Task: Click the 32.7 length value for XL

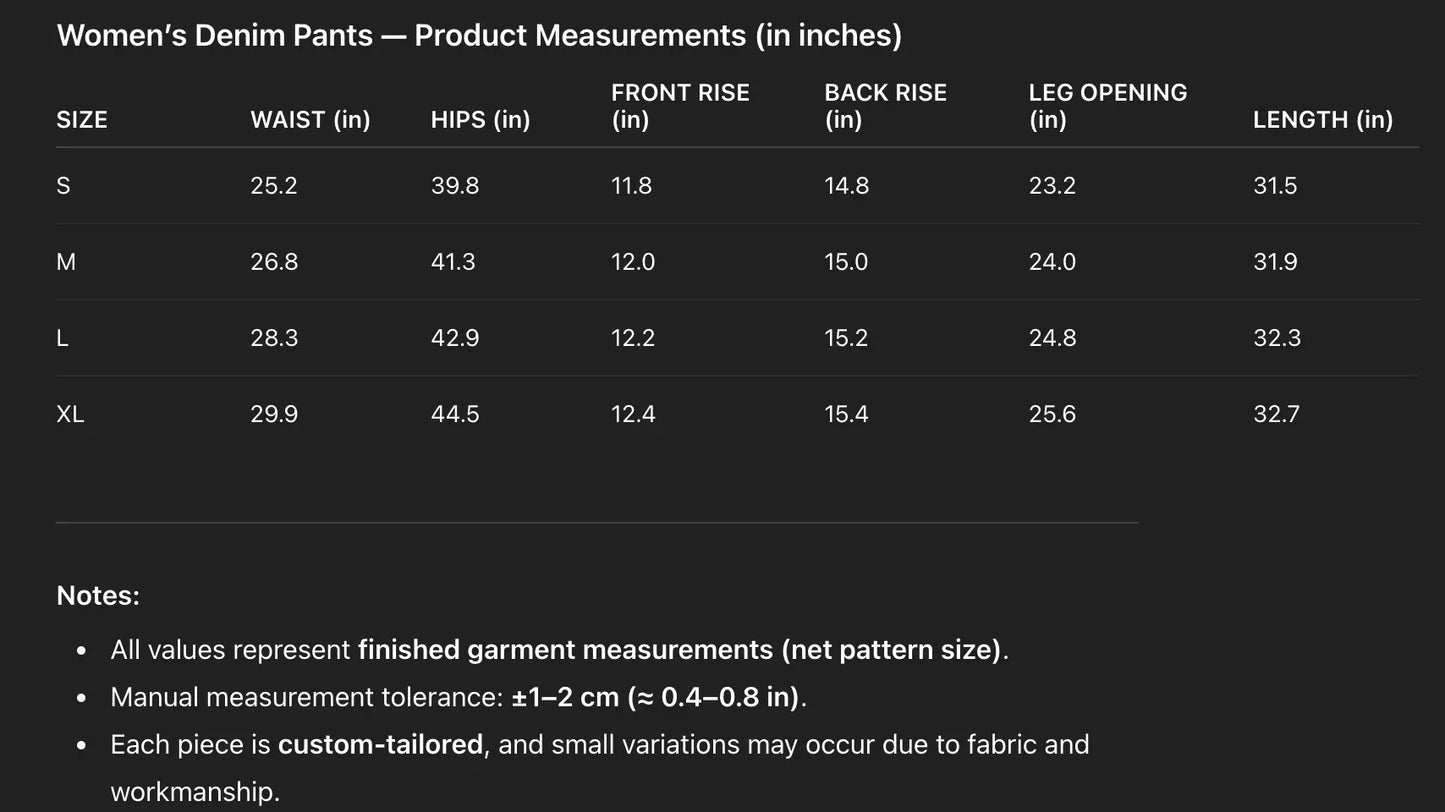Action: (x=1276, y=414)
